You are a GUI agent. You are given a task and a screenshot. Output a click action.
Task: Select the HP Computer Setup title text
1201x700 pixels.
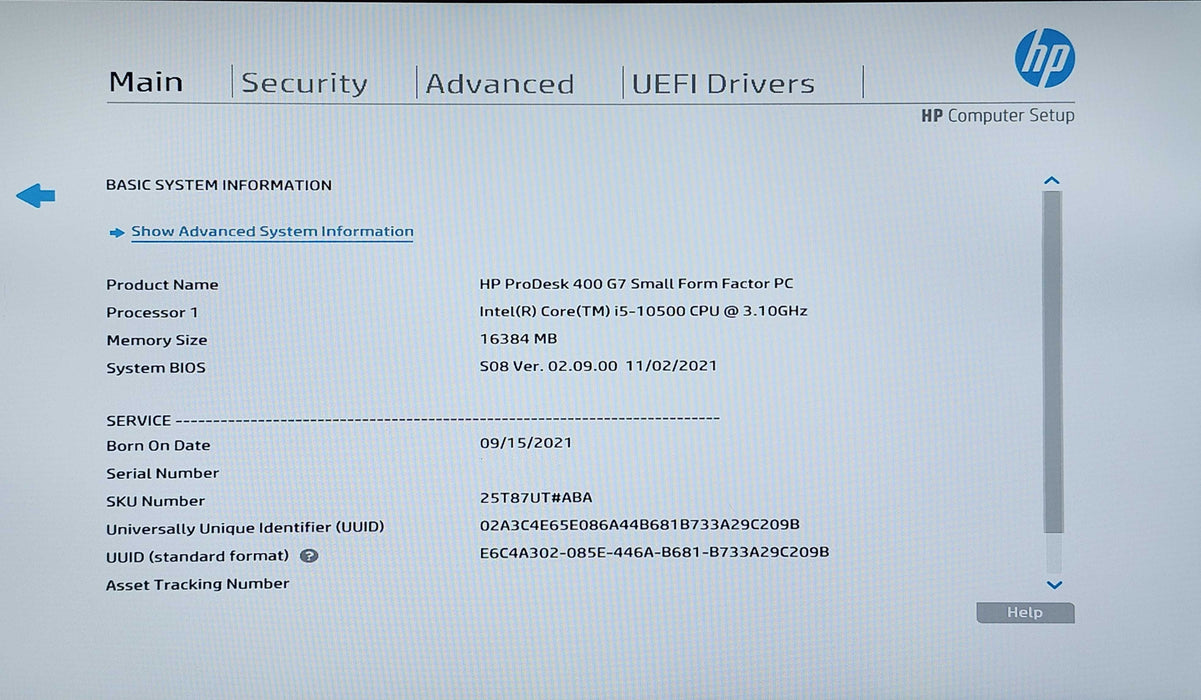pos(998,116)
